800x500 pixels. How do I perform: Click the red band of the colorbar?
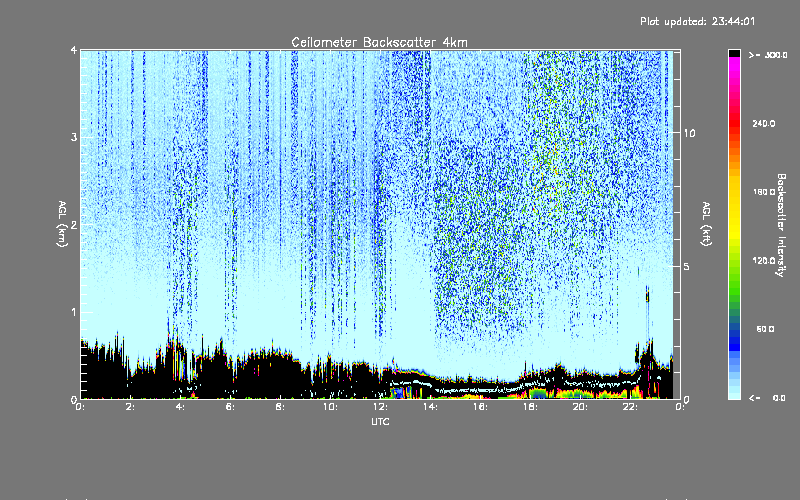tap(734, 122)
